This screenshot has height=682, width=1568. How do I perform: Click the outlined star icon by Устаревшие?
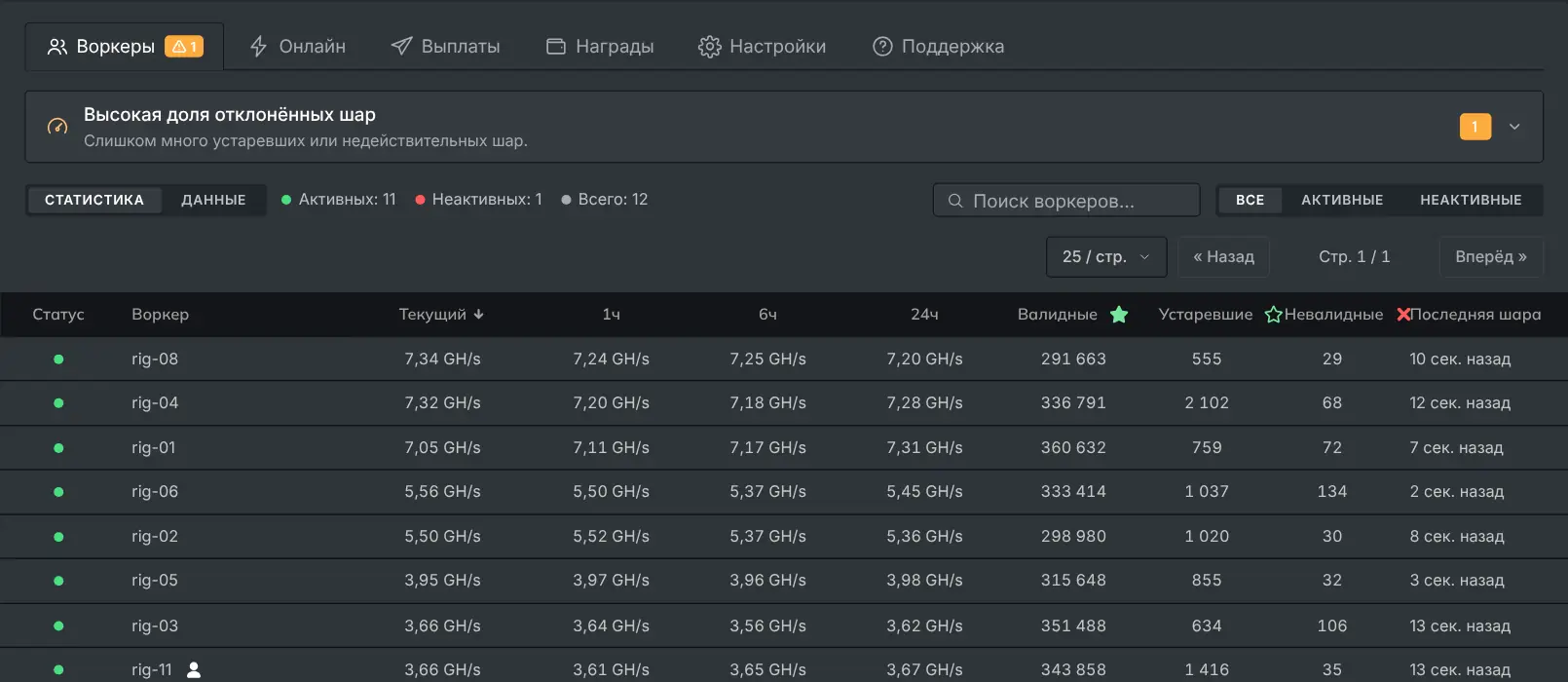(1273, 315)
